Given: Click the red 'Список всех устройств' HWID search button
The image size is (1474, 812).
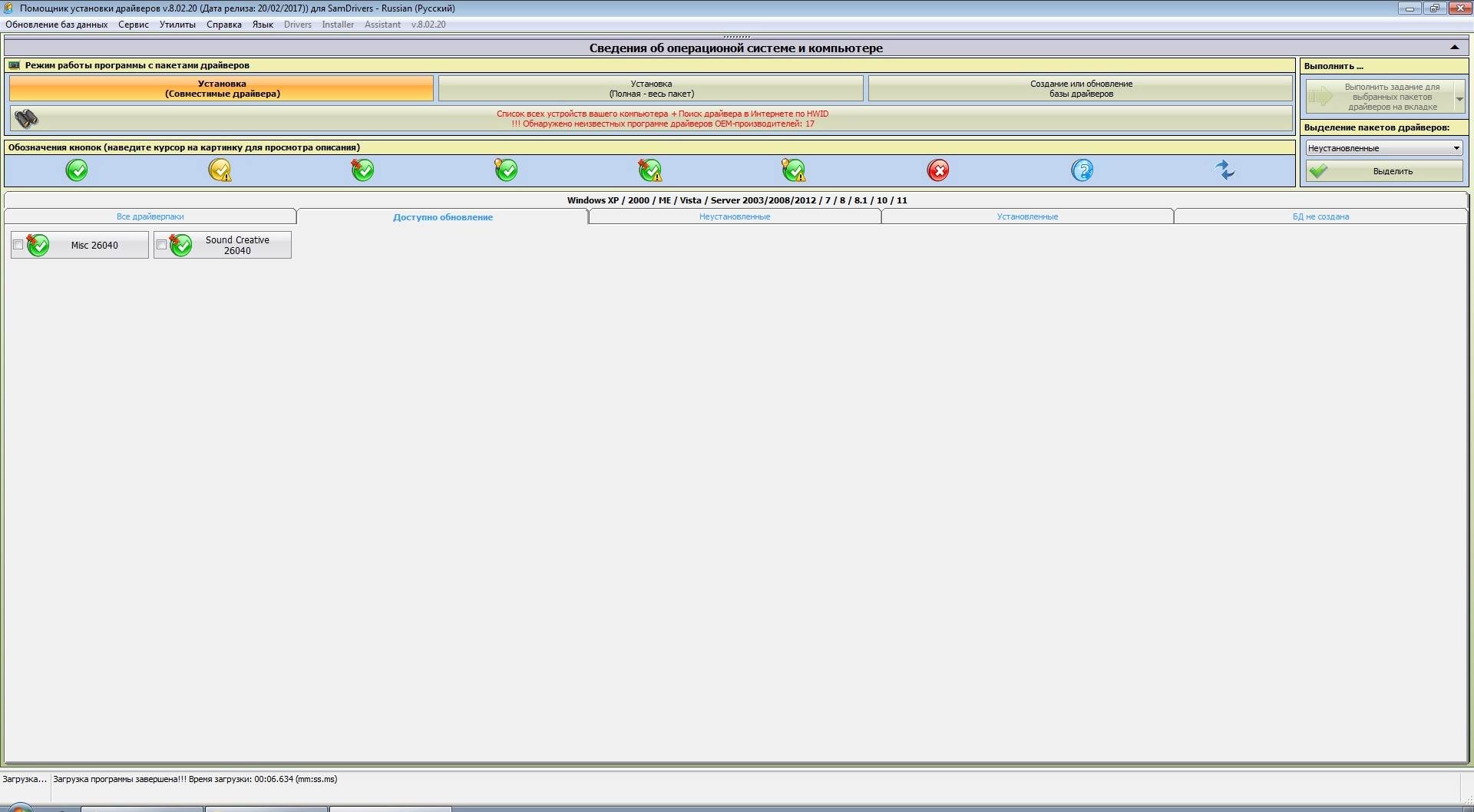Looking at the screenshot, I should click(652, 118).
